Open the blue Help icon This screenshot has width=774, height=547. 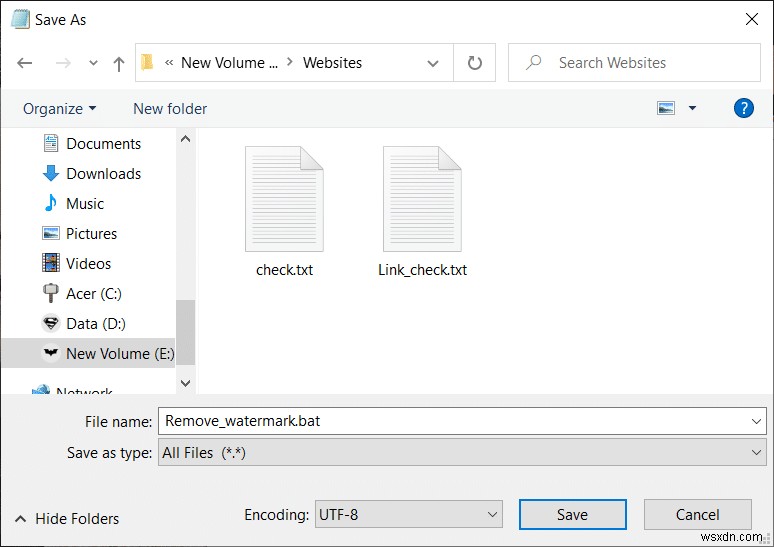(743, 108)
